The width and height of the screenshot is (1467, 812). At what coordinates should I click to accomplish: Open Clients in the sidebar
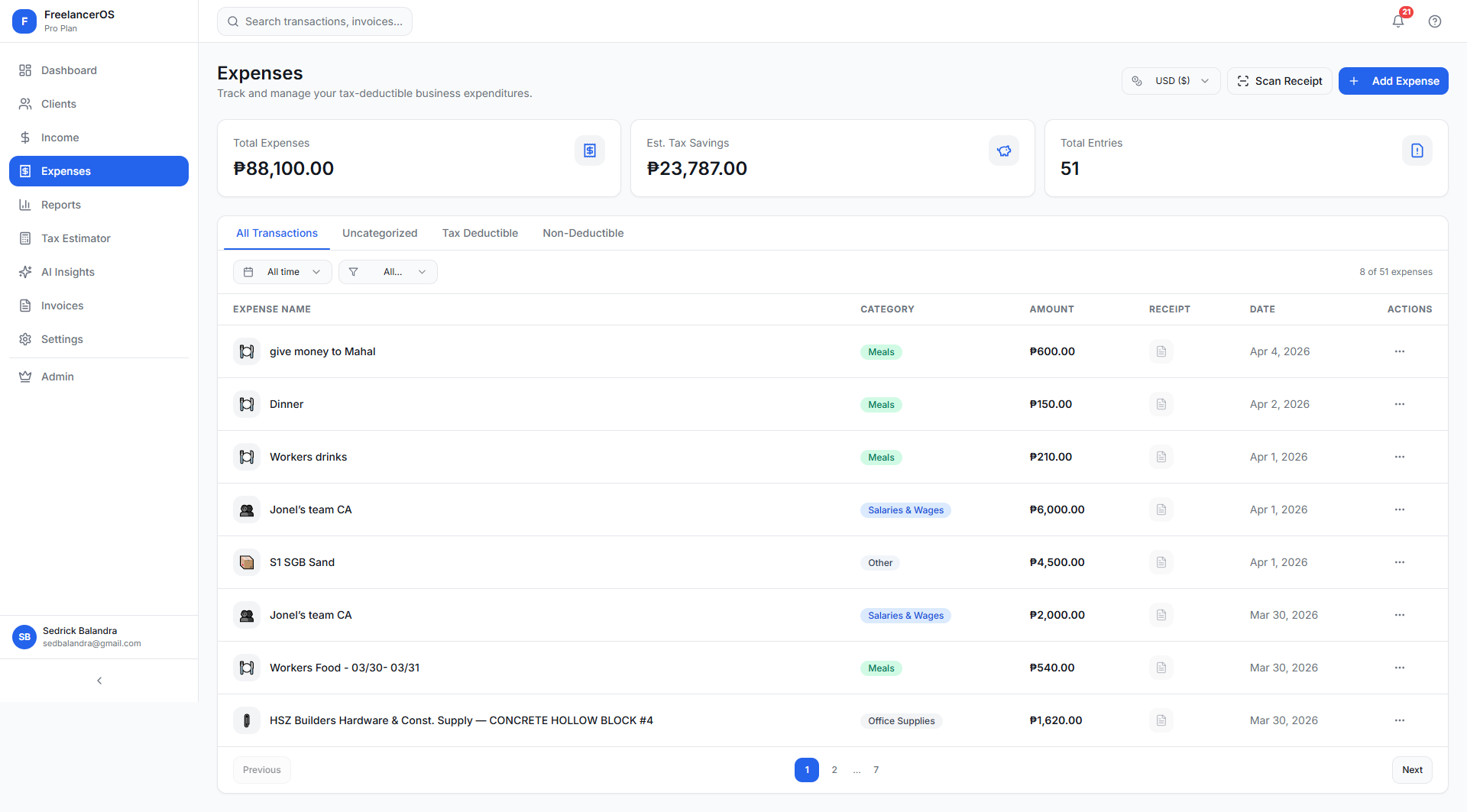[x=99, y=104]
